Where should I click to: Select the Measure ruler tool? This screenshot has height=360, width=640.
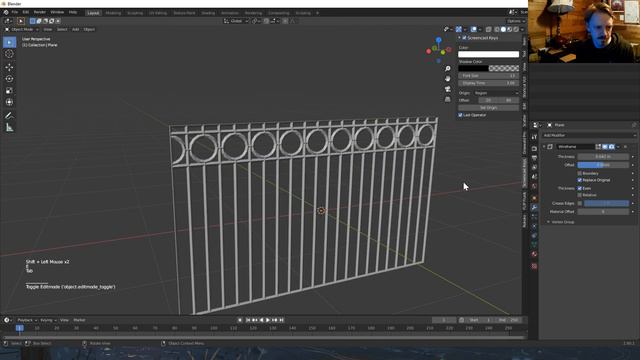(9, 128)
